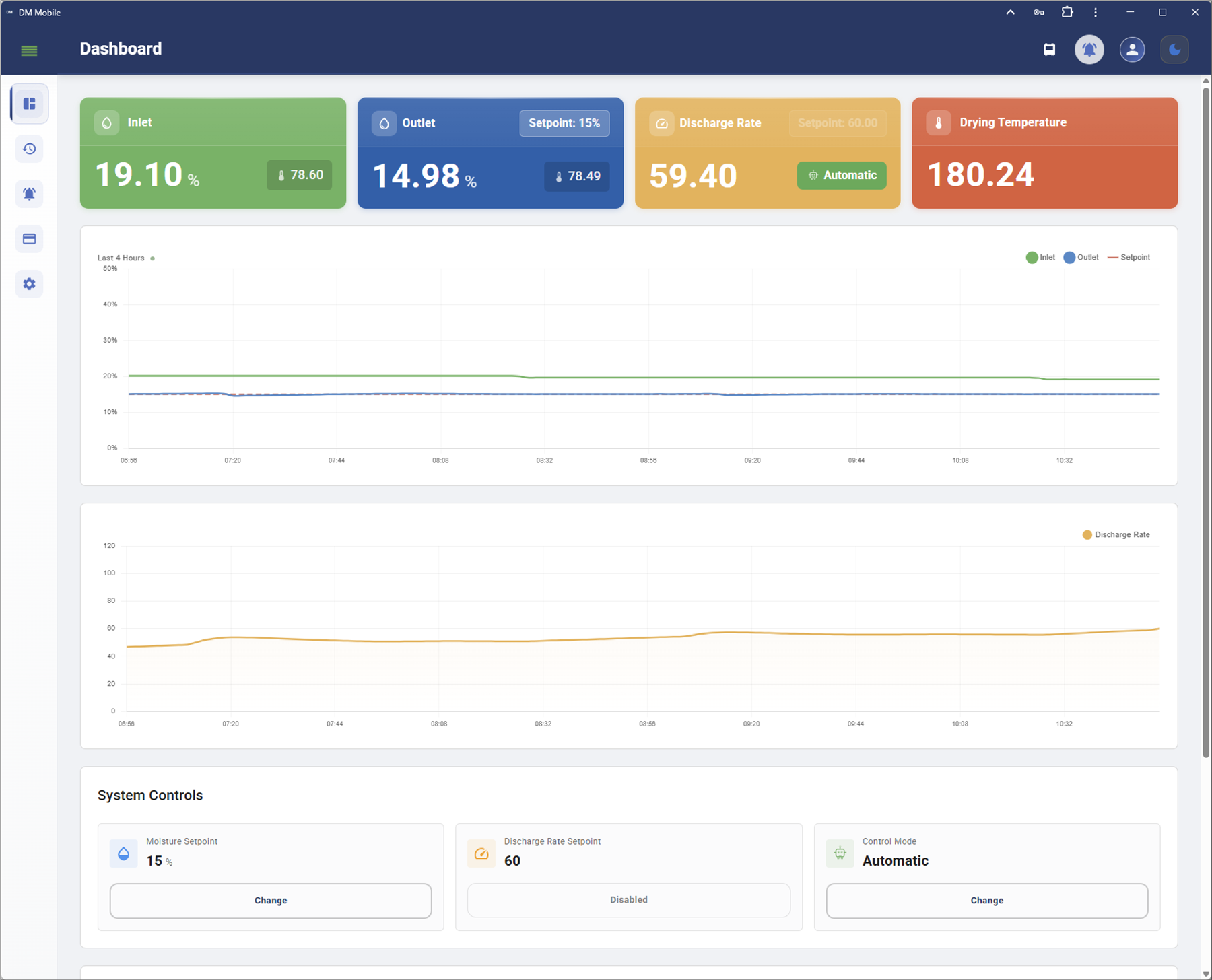The height and width of the screenshot is (980, 1212).
Task: Click the 14.98 outlet moisture value
Action: point(416,176)
